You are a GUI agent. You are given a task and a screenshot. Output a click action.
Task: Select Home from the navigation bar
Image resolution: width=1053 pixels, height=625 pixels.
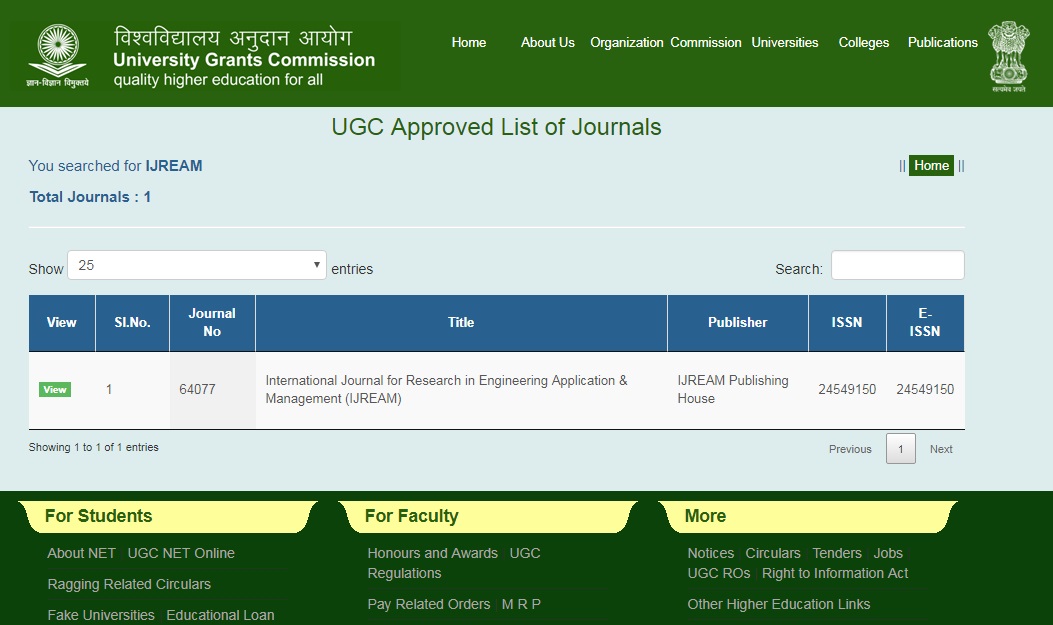pyautogui.click(x=468, y=42)
